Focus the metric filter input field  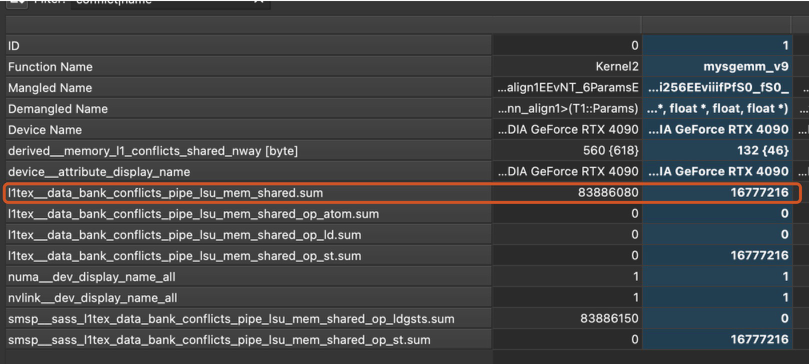[x=170, y=3]
